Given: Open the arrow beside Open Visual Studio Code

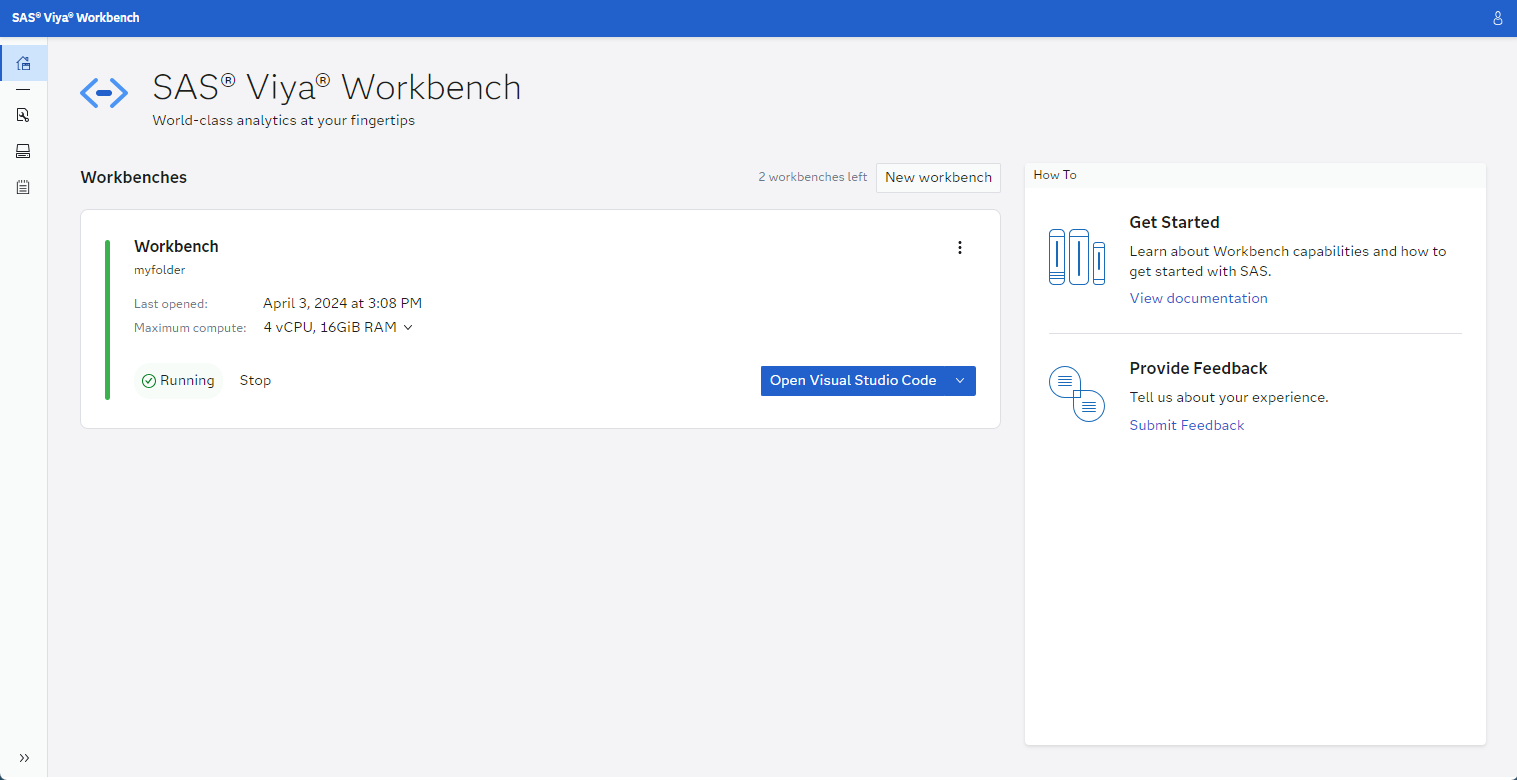Looking at the screenshot, I should click(x=960, y=381).
